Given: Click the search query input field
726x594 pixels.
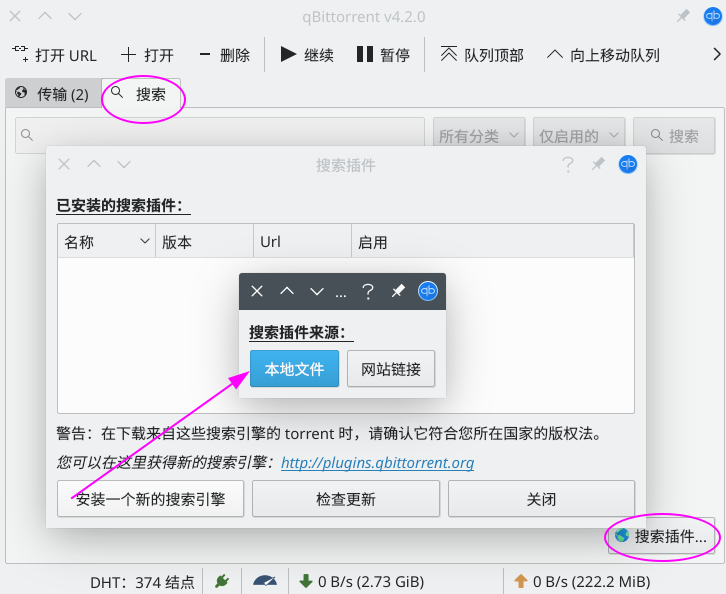Looking at the screenshot, I should [220, 136].
